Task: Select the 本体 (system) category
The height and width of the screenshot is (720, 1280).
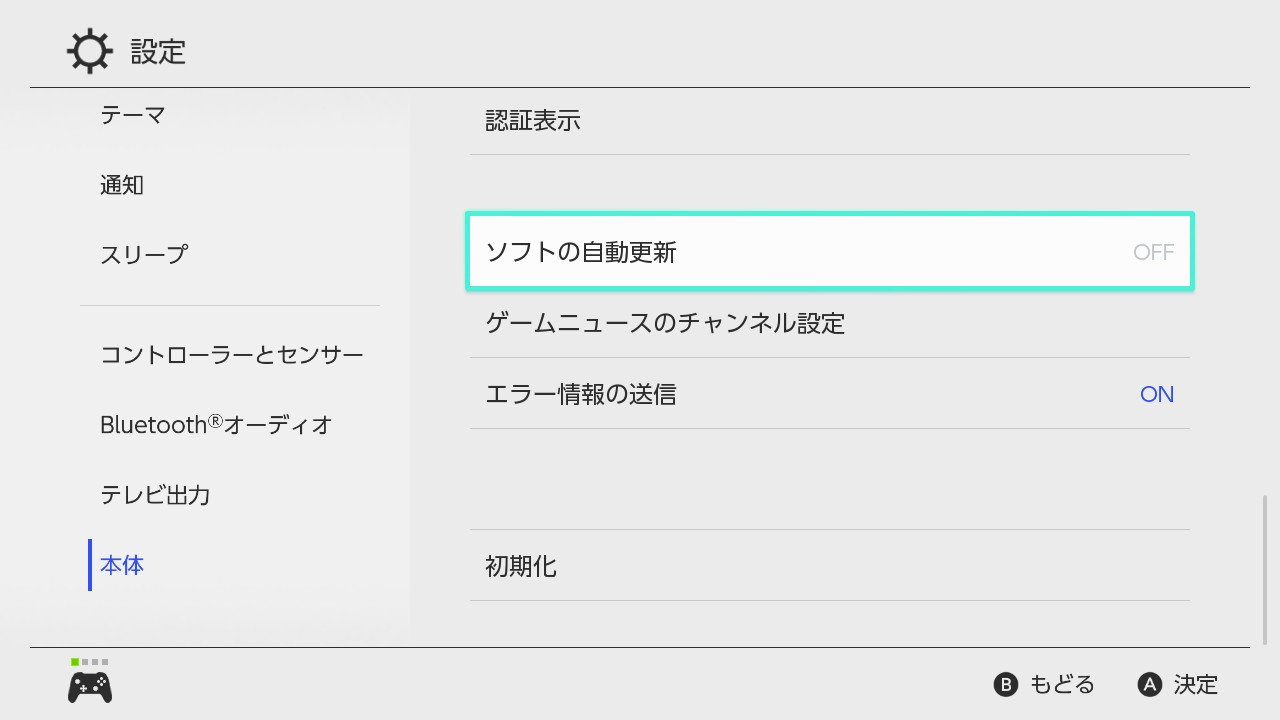Action: pyautogui.click(x=120, y=565)
